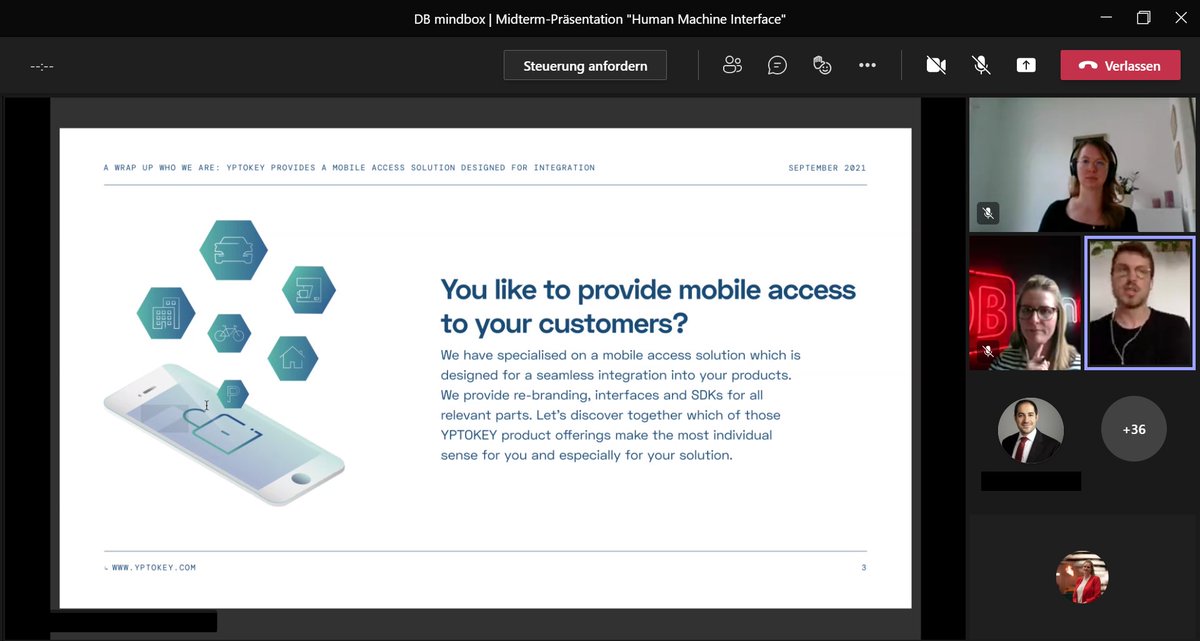The width and height of the screenshot is (1200, 641).
Task: Click the car hexagon icon on slide
Action: click(x=233, y=250)
